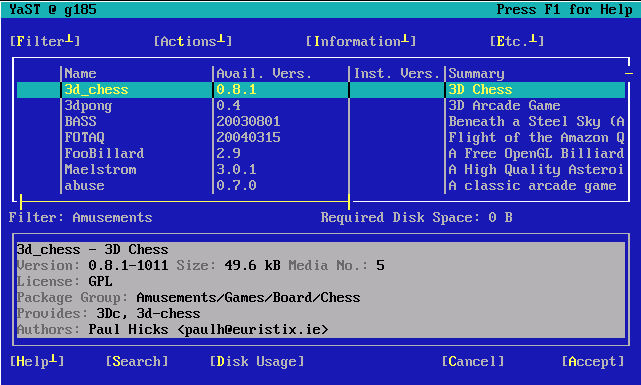Click the '3D Arcade Game' summary
Image resolution: width=641 pixels, height=385 pixels.
pos(504,105)
